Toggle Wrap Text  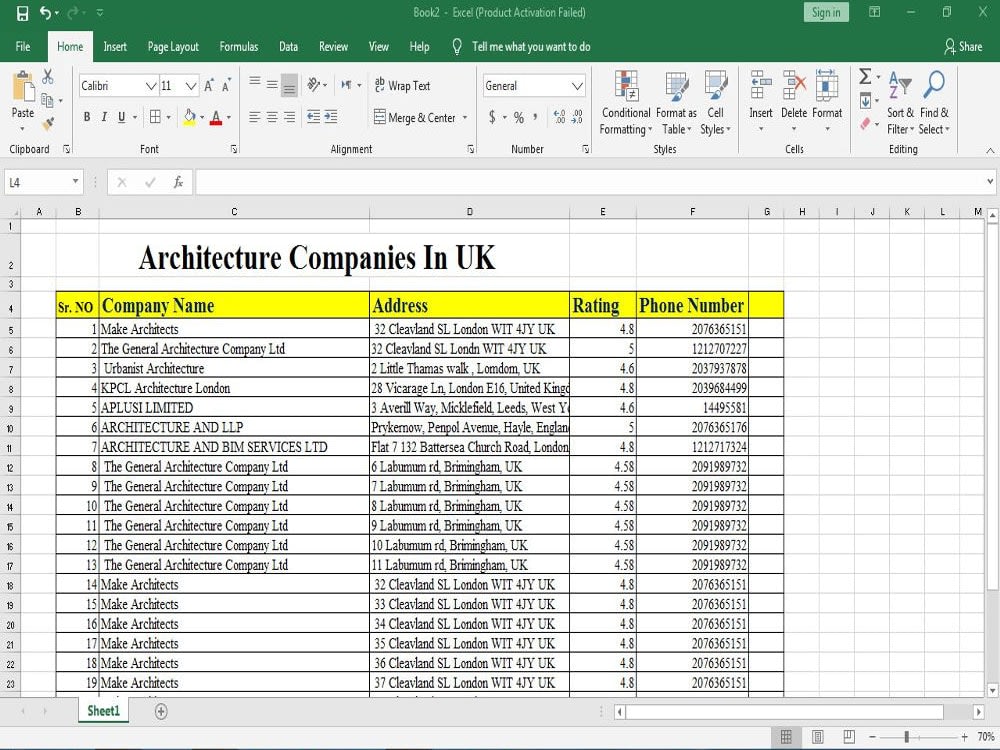pyautogui.click(x=402, y=85)
